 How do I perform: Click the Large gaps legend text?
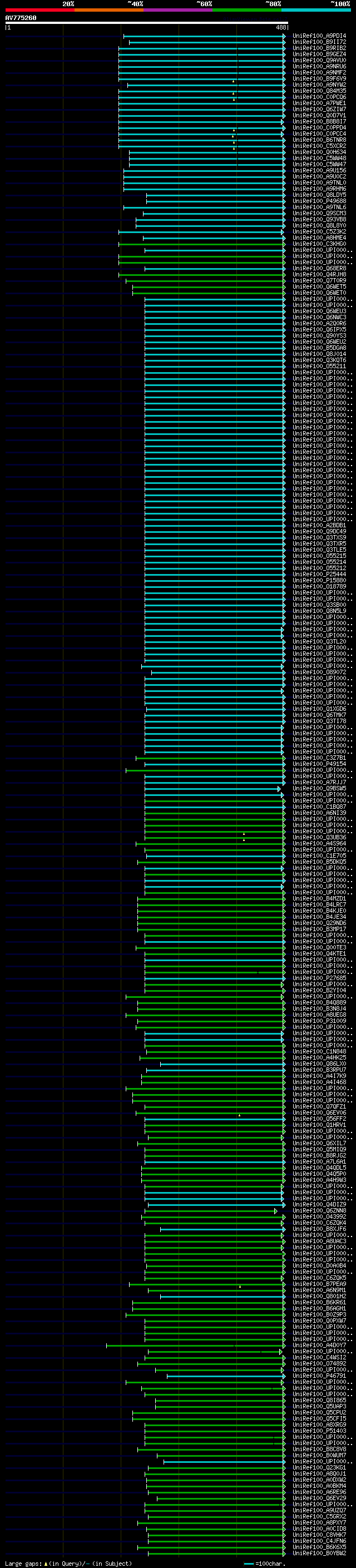click(68, 1564)
